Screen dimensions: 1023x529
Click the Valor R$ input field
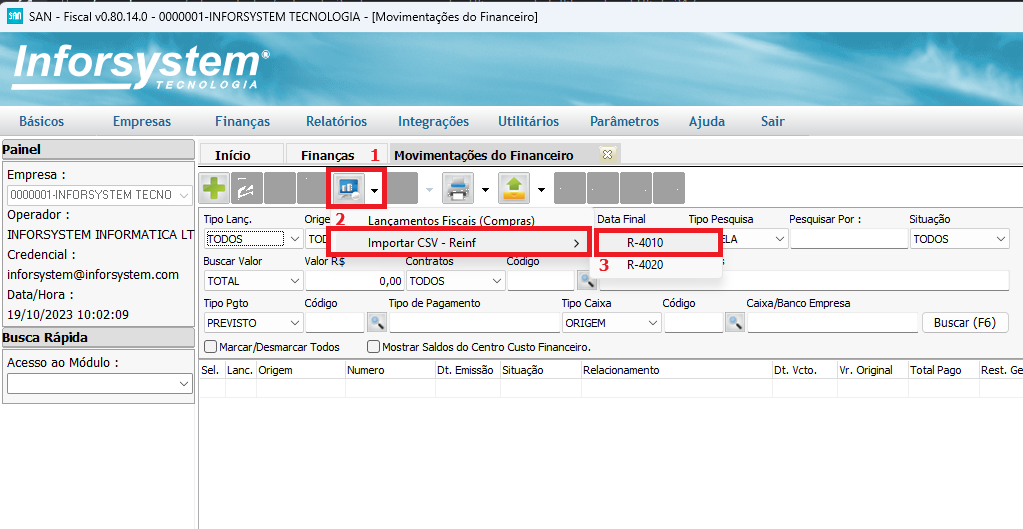click(354, 281)
